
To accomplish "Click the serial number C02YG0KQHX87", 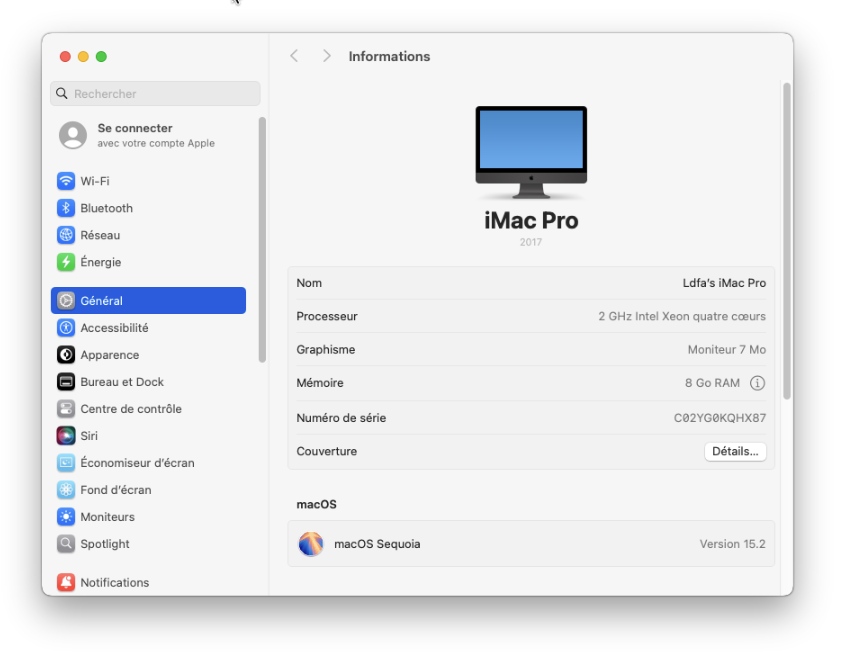I will (720, 418).
